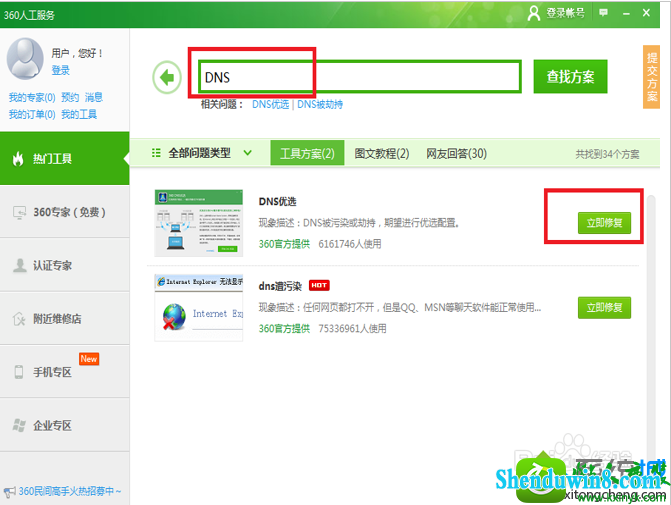
Task: Open the 预约 link
Action: pyautogui.click(x=70, y=97)
